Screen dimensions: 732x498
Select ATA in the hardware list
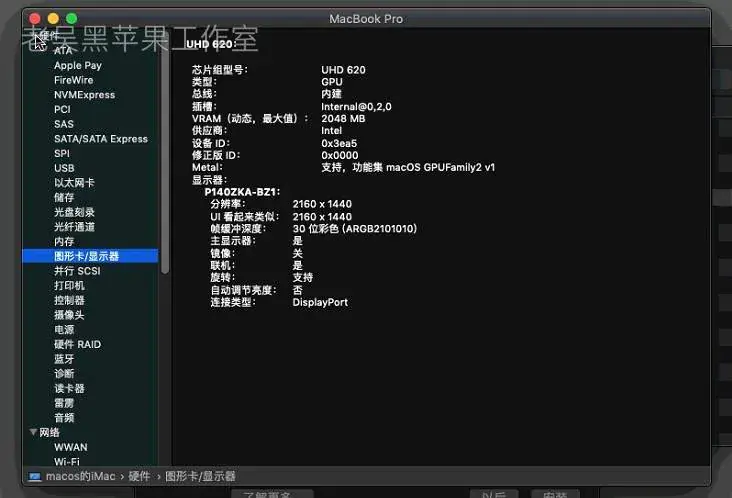63,50
